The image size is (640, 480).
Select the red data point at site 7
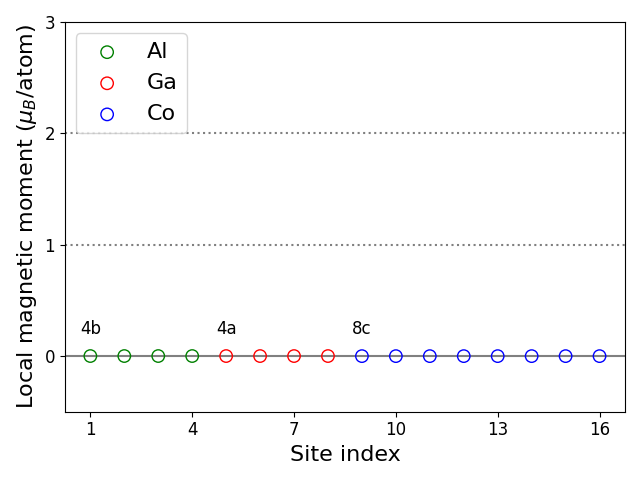(294, 356)
